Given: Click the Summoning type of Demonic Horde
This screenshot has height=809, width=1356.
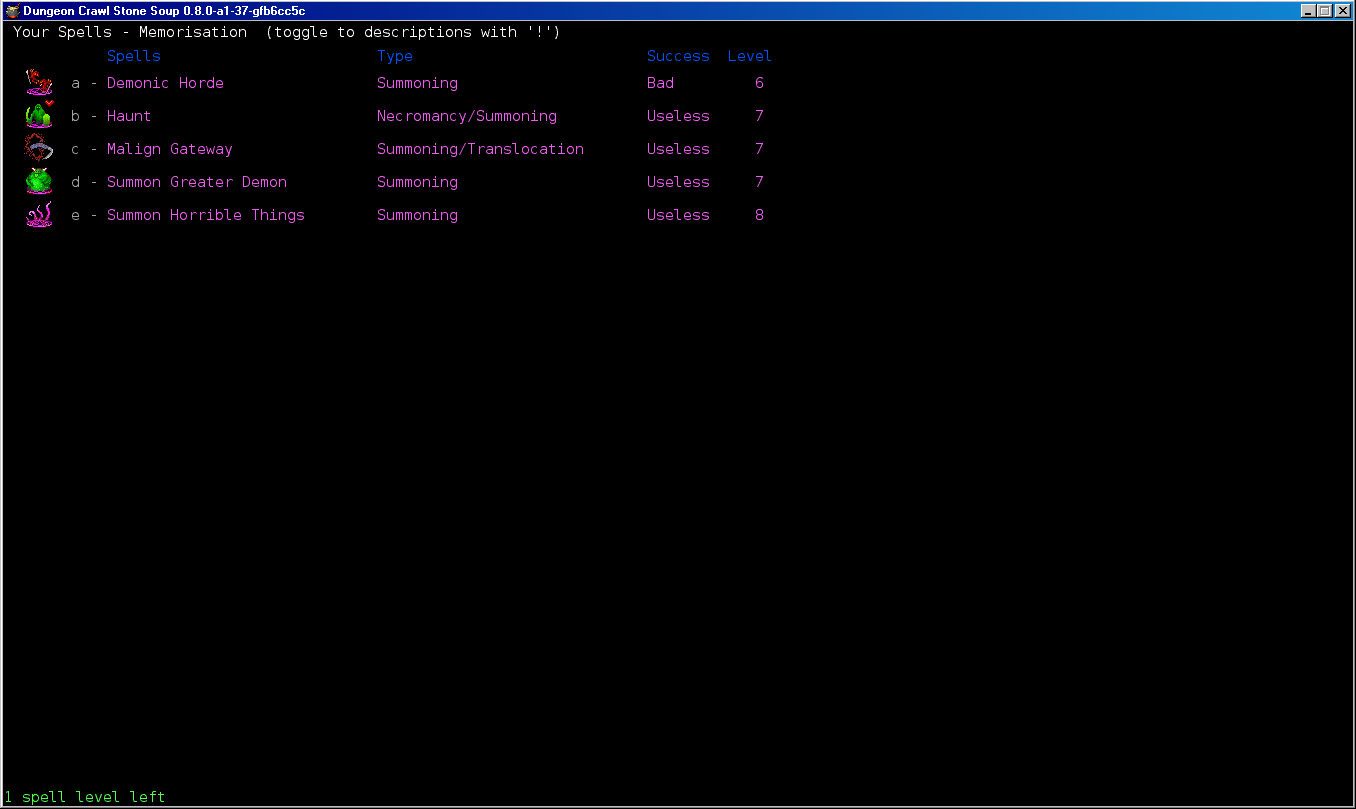Looking at the screenshot, I should pyautogui.click(x=417, y=83).
